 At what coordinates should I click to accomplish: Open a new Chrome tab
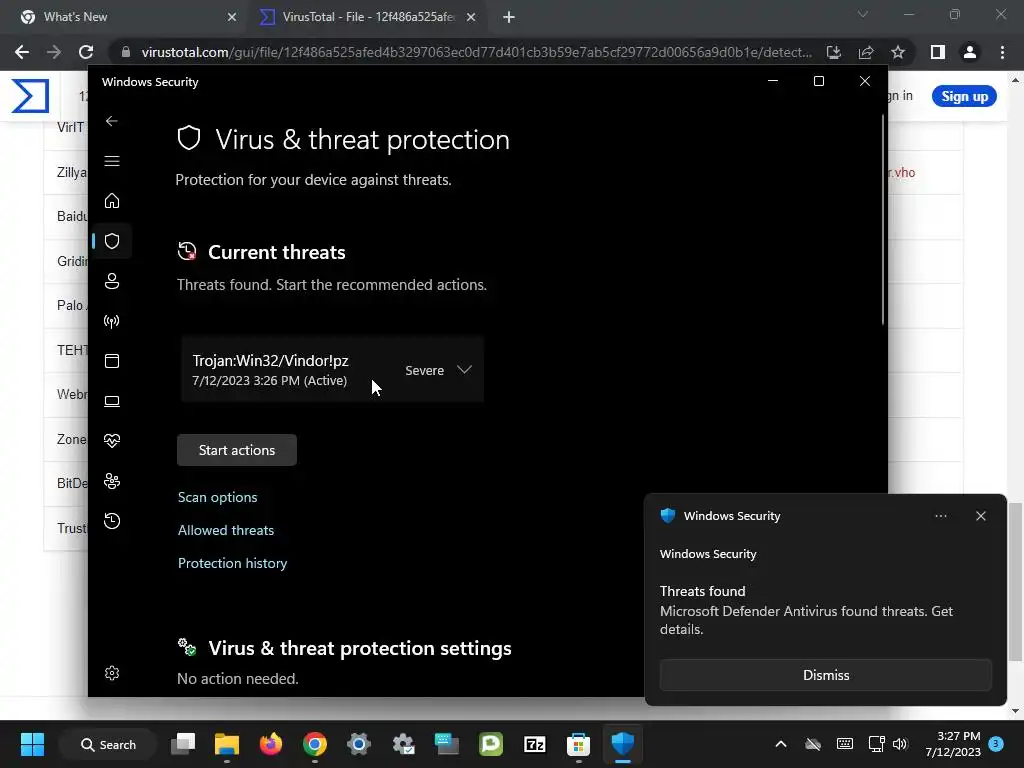pyautogui.click(x=509, y=17)
